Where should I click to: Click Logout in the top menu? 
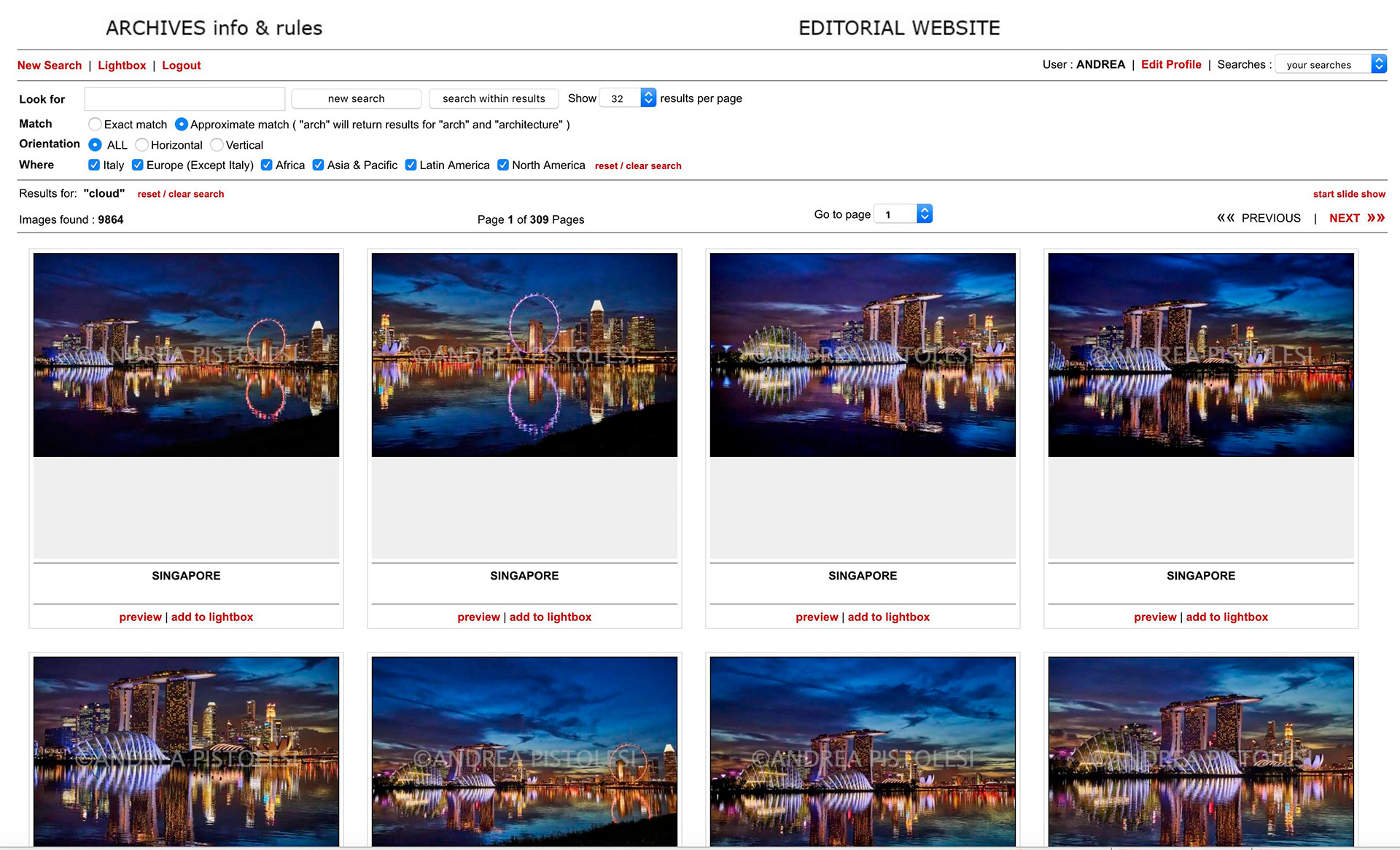pyautogui.click(x=181, y=65)
